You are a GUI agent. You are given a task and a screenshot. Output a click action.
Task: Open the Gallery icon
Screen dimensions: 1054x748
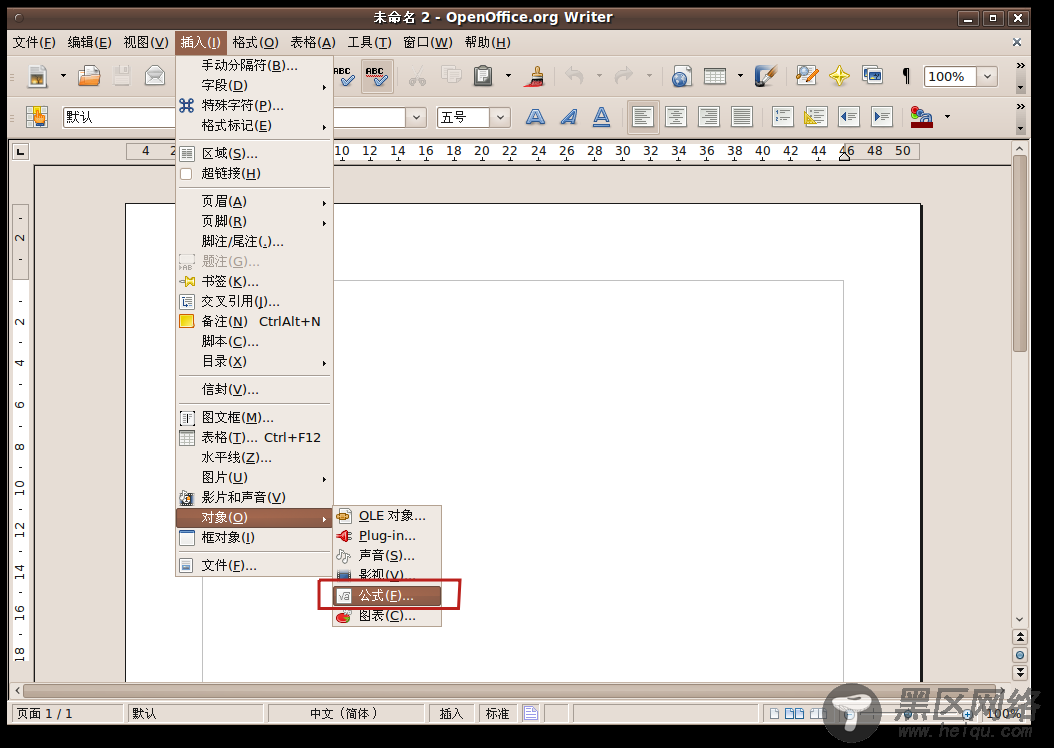(x=873, y=76)
